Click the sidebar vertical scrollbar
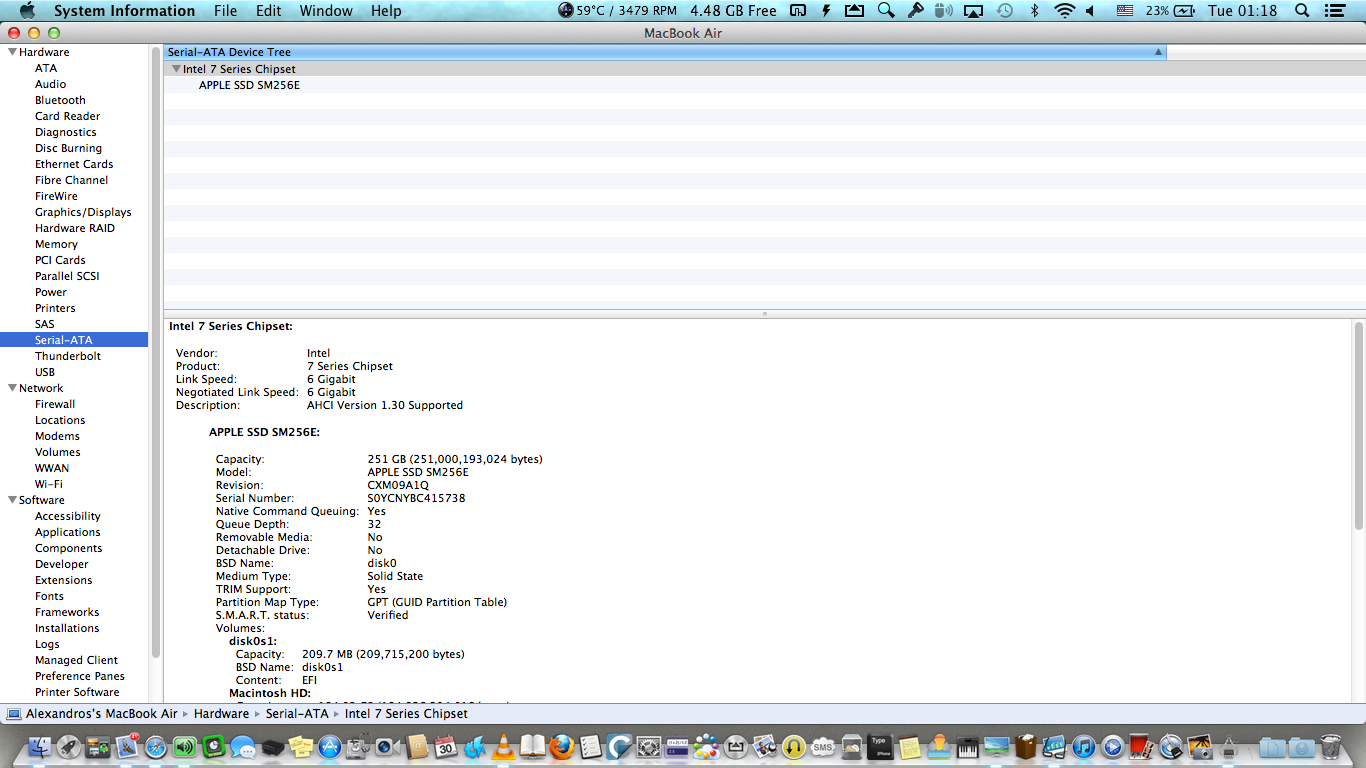Image resolution: width=1366 pixels, height=768 pixels. point(155,350)
